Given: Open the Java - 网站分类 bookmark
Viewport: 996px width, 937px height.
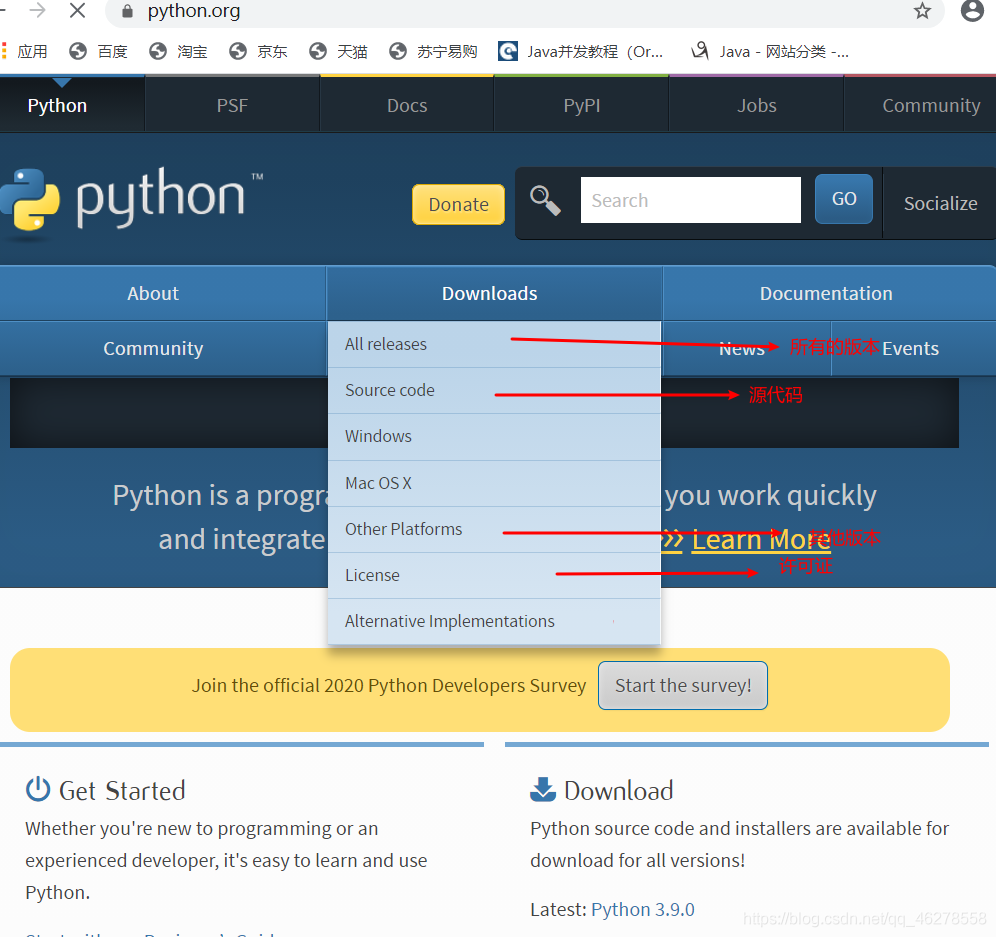Looking at the screenshot, I should coord(770,51).
